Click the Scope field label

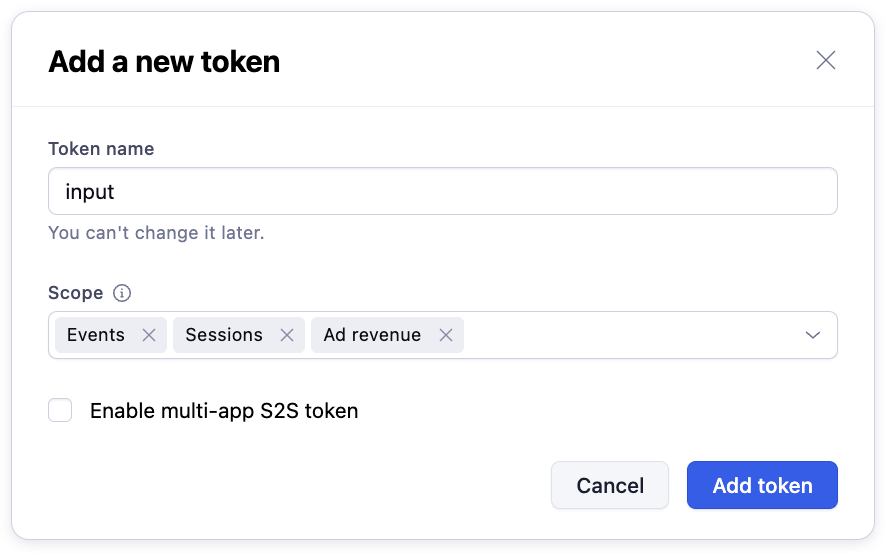(x=76, y=293)
